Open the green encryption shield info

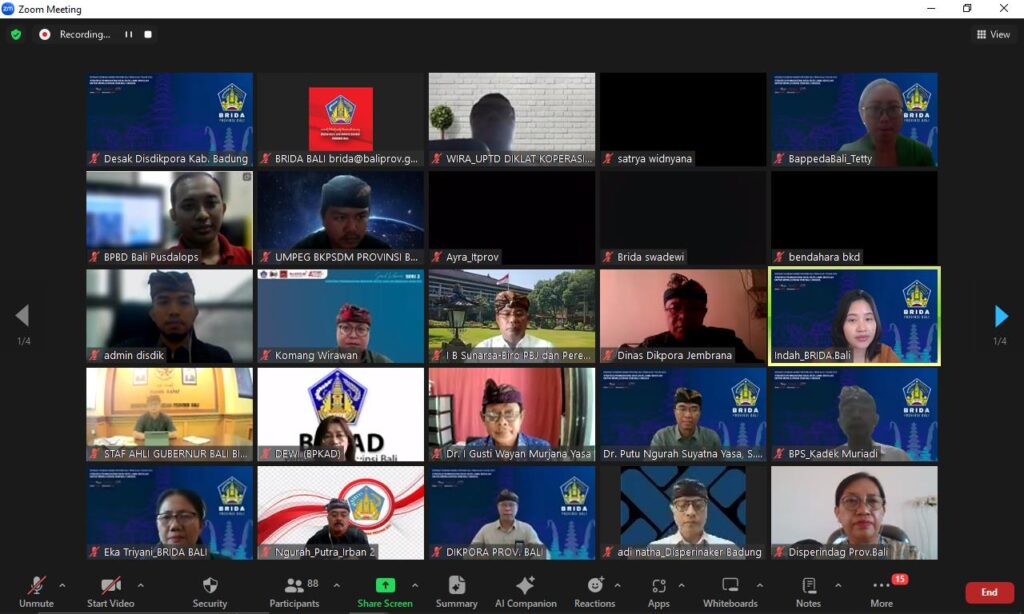(16, 35)
